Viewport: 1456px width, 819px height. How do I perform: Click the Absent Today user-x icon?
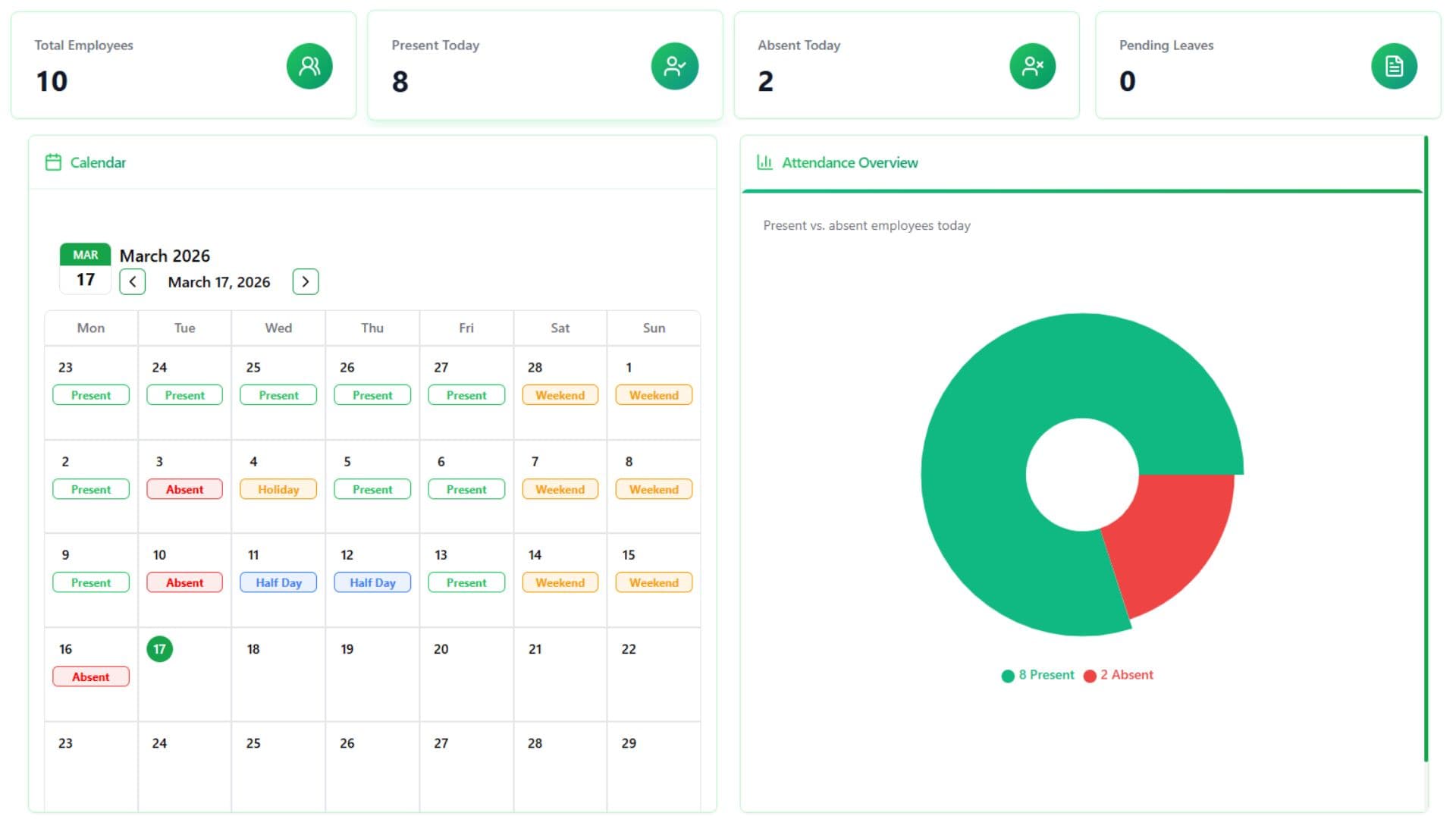click(x=1032, y=66)
